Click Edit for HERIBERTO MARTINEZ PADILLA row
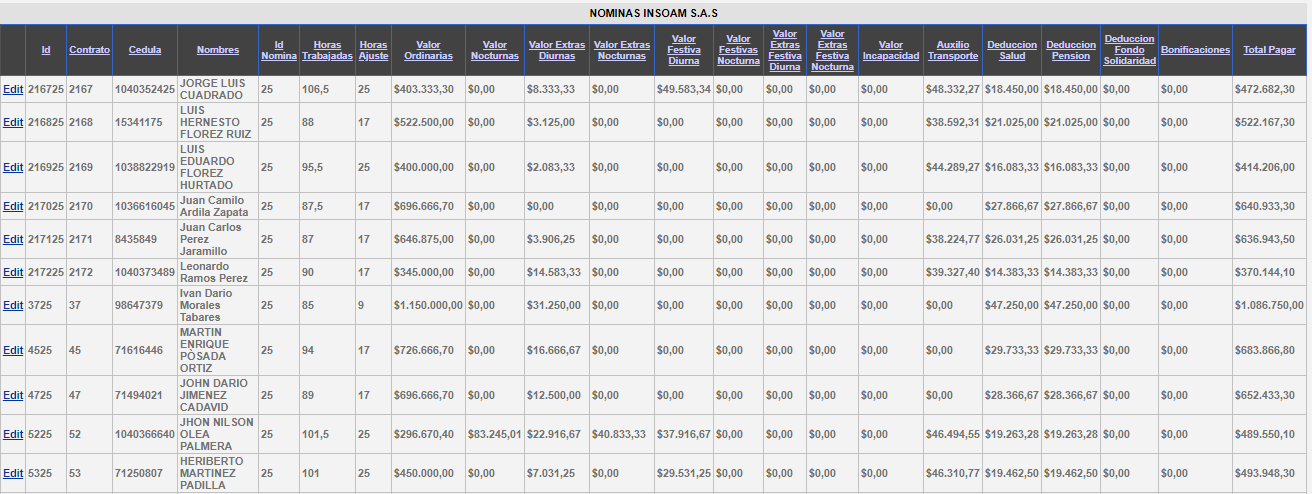The image size is (1312, 494). pyautogui.click(x=13, y=473)
